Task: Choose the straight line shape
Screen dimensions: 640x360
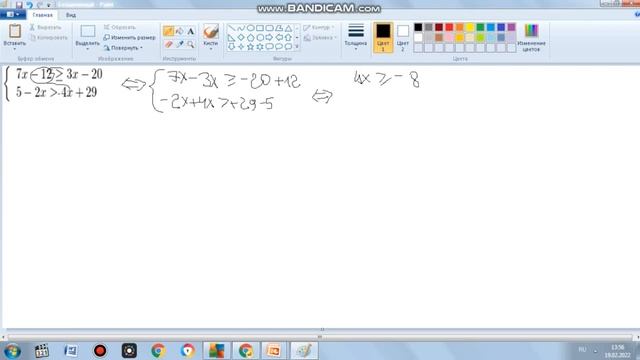Action: tap(231, 28)
